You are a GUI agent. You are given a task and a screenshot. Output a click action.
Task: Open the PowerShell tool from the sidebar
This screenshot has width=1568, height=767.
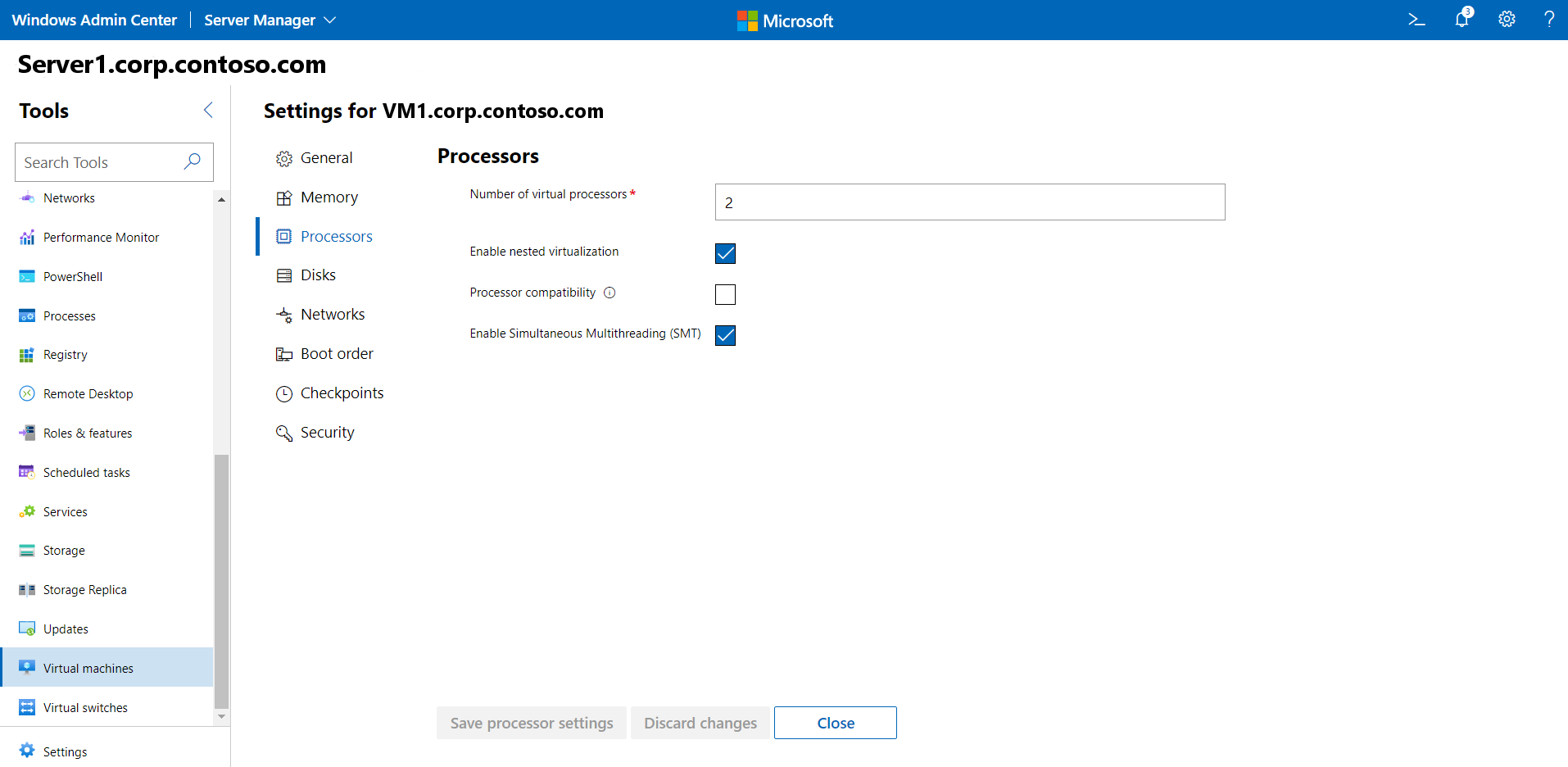[x=72, y=276]
